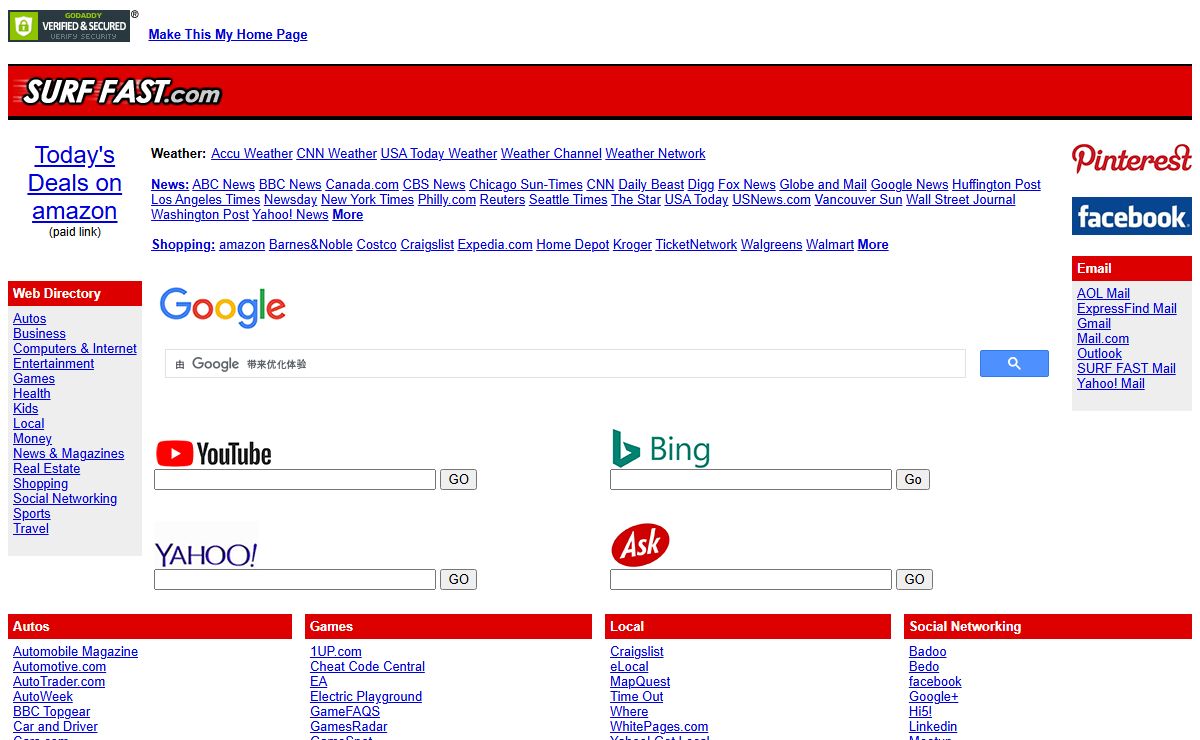
Task: Open Today's Deals on amazon link
Action: pyautogui.click(x=75, y=183)
